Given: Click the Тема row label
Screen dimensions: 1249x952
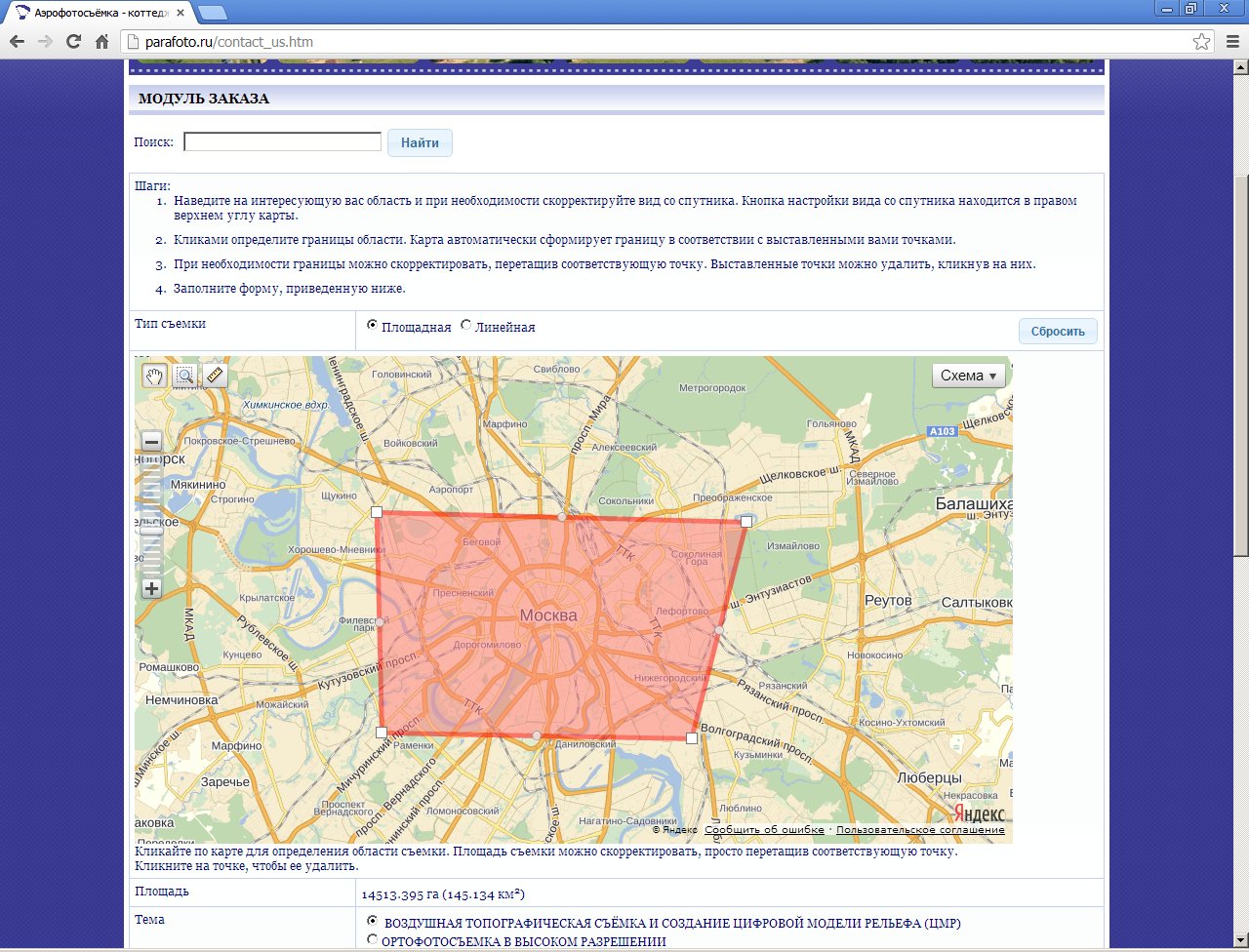Looking at the screenshot, I should 149,920.
